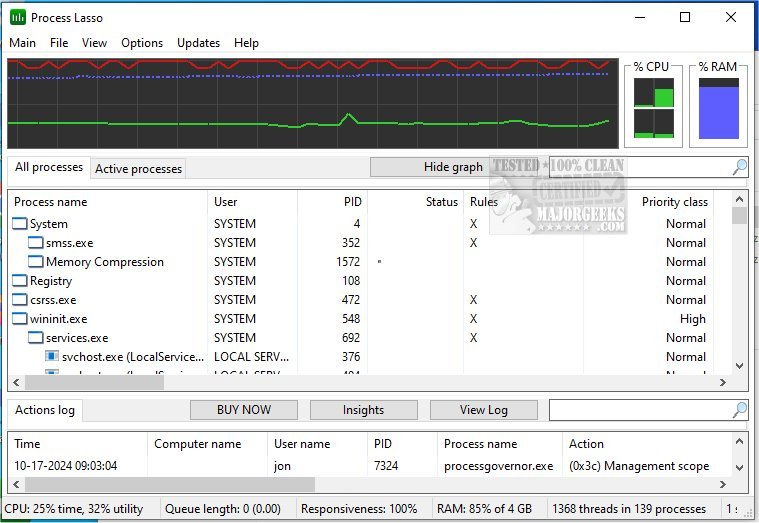Click the smss.exe process icon
The height and width of the screenshot is (523, 759).
36,243
